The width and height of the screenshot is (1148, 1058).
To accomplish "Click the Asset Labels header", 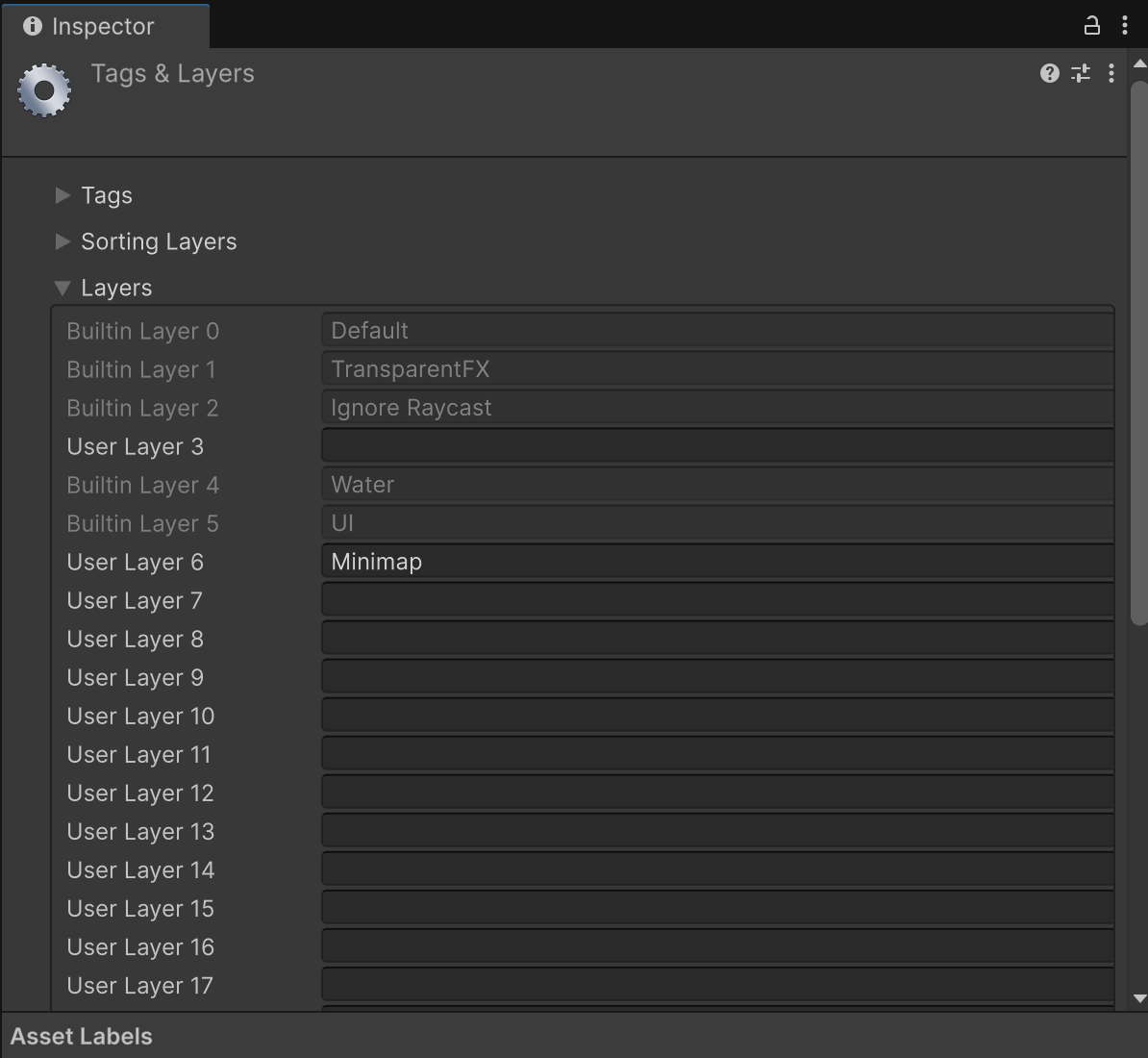I will pos(81,1036).
